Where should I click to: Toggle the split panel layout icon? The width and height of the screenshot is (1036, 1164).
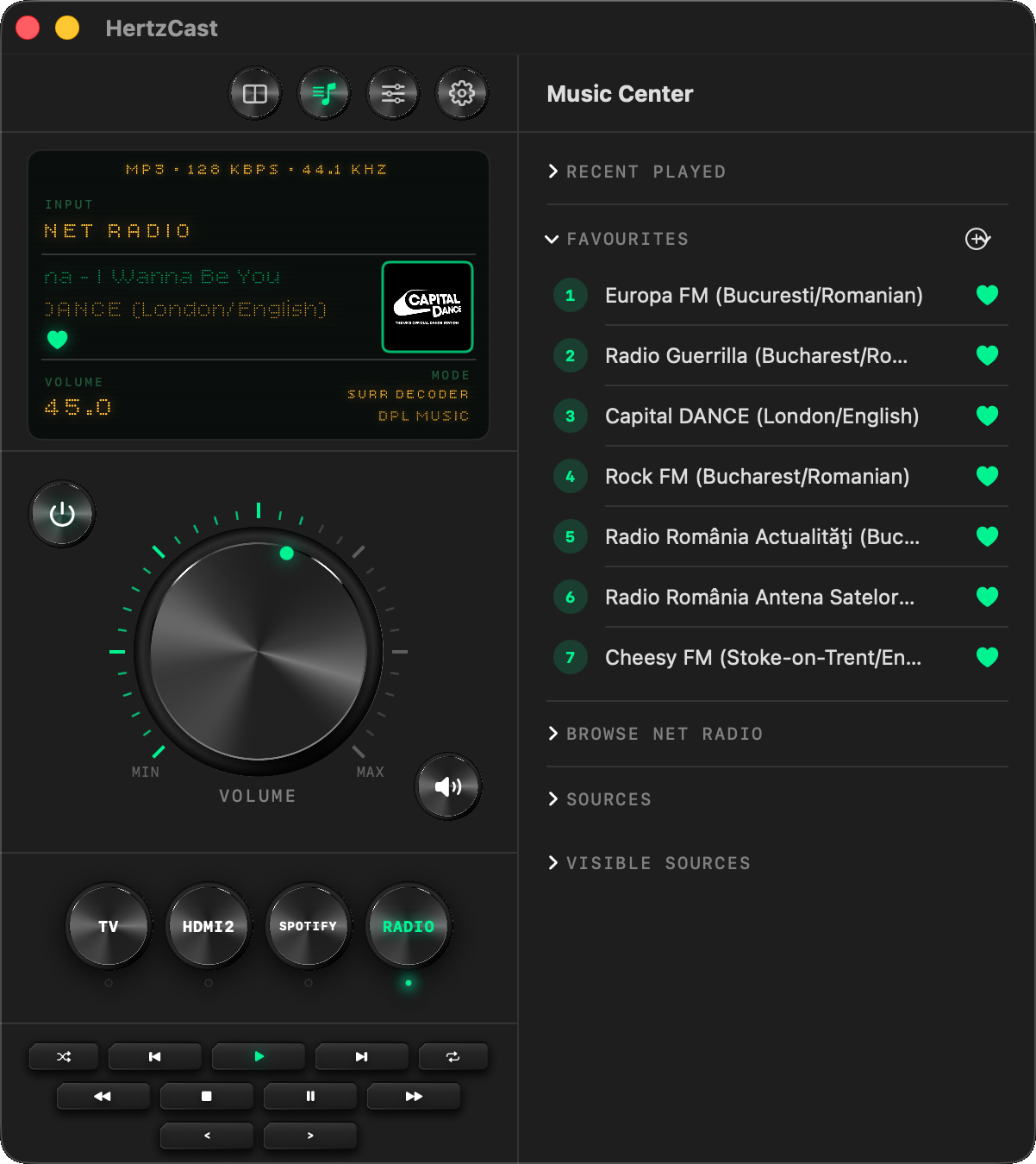[255, 94]
